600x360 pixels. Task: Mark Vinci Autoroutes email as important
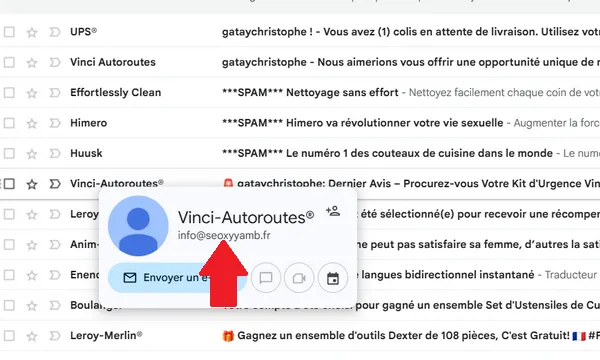click(x=55, y=62)
